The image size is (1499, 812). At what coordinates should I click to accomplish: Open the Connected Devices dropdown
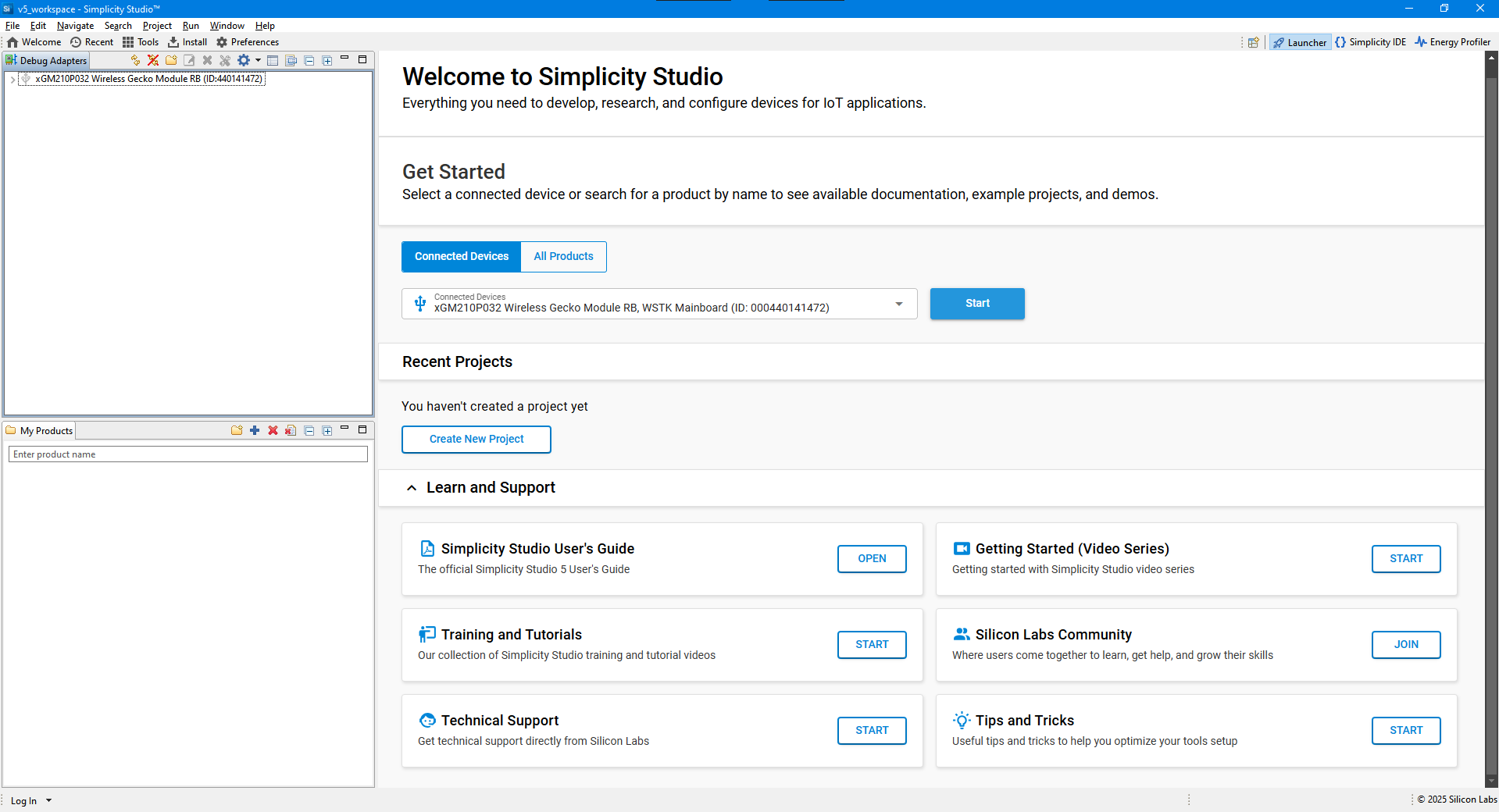(659, 304)
